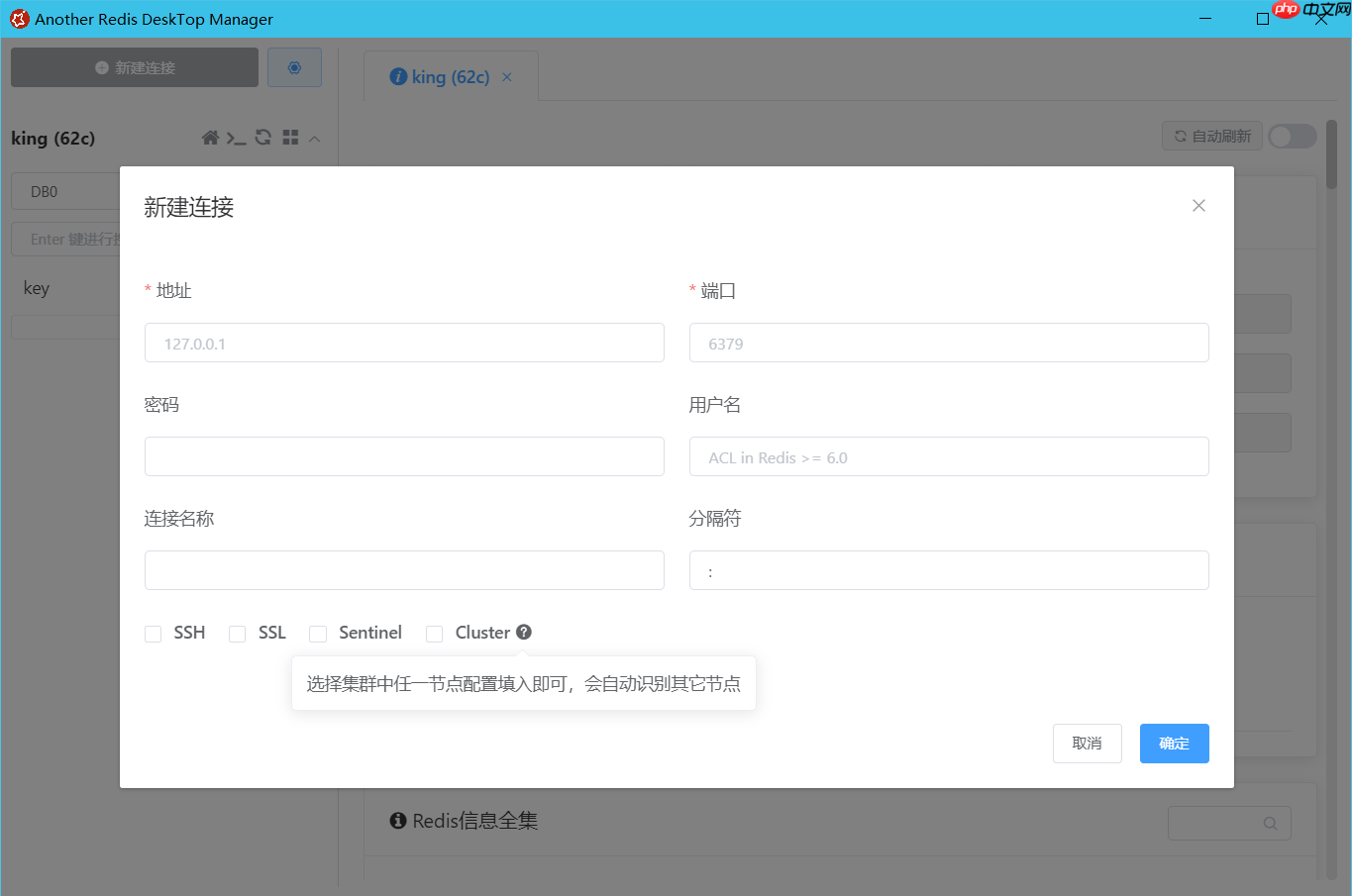Open the settings gear beside 新建连接

294,66
